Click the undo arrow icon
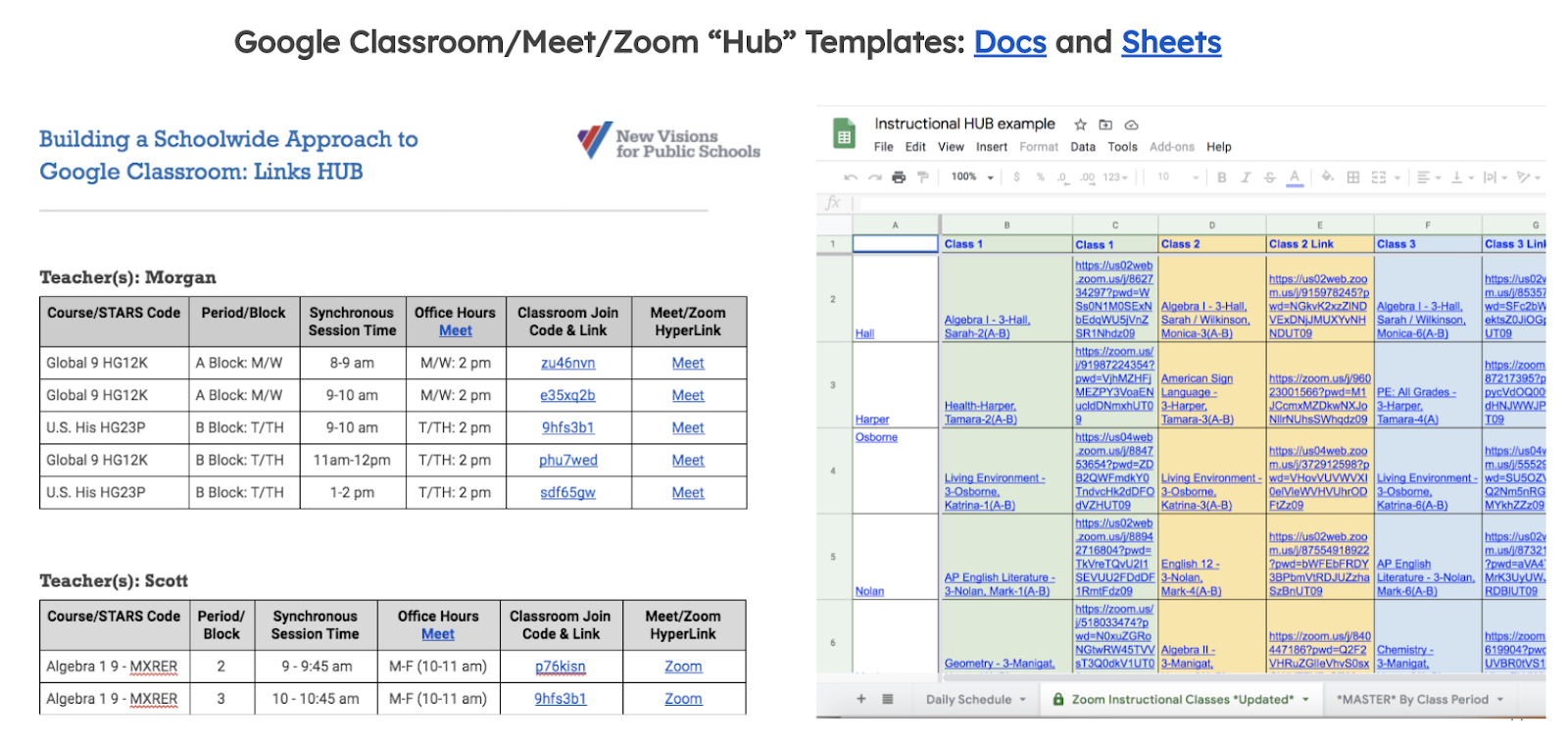 pos(850,177)
